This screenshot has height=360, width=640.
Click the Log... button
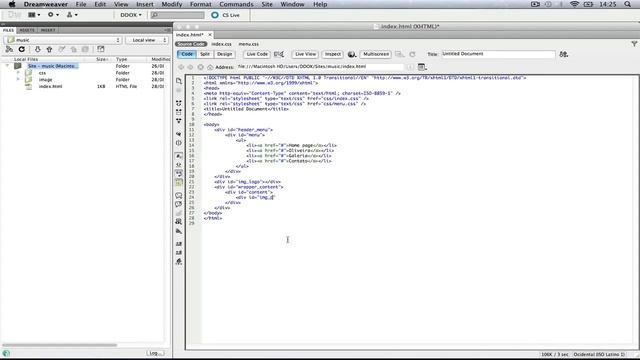point(156,353)
